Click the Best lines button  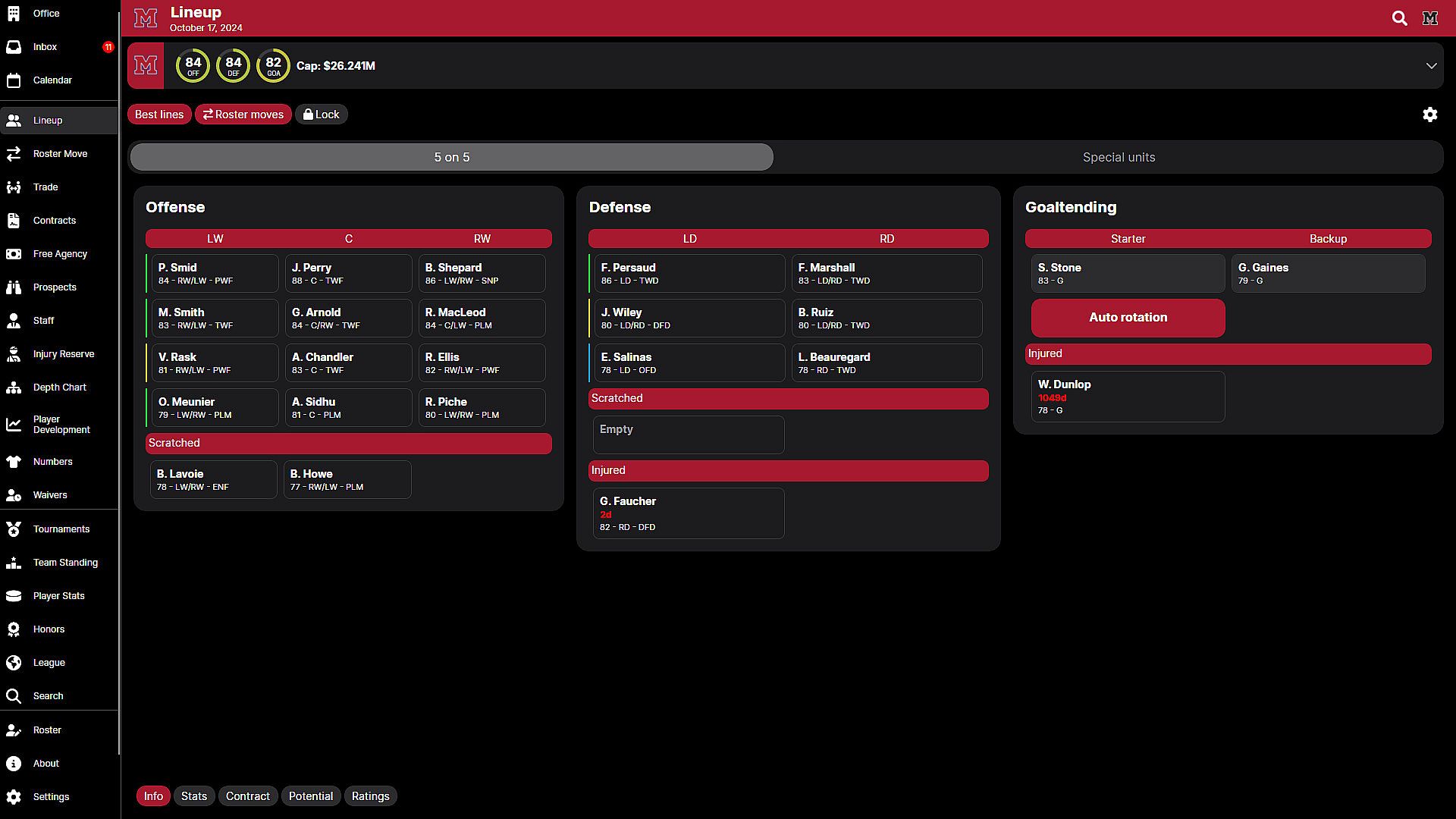[159, 115]
